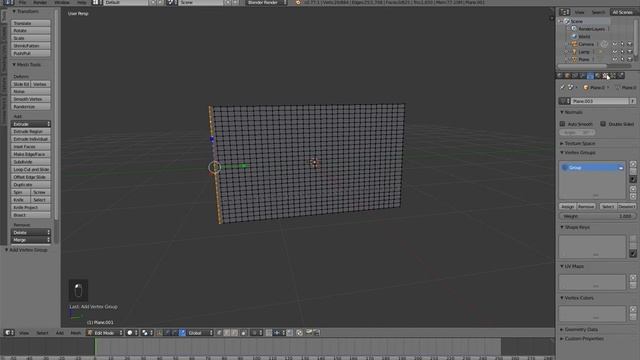Click the Camera object icon in outliner
640x360 pixels.
(574, 44)
